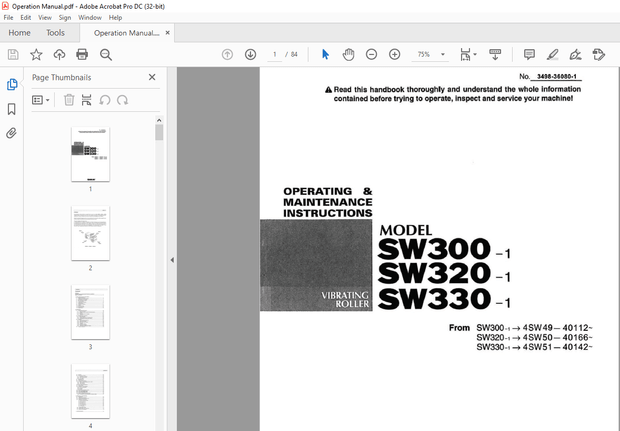
Task: Select the Highlight text pen tool
Action: click(552, 55)
